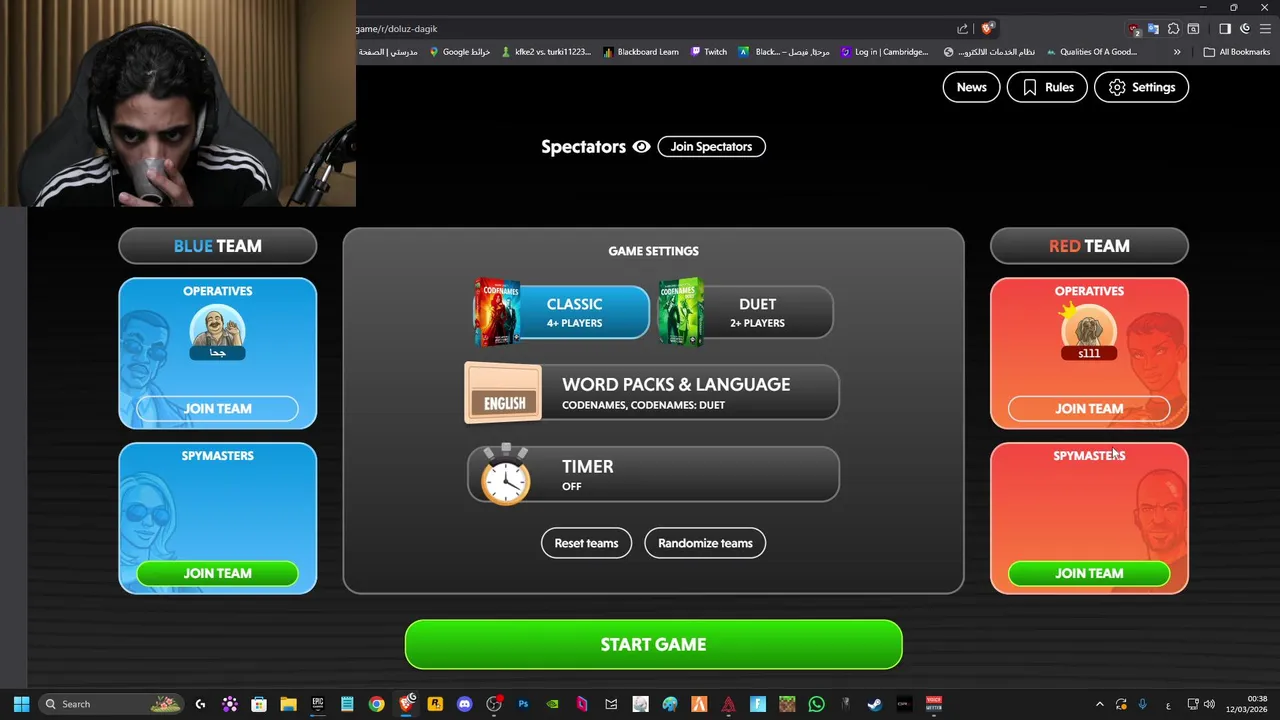Open the Rules page
The width and height of the screenshot is (1280, 720).
[x=1047, y=87]
